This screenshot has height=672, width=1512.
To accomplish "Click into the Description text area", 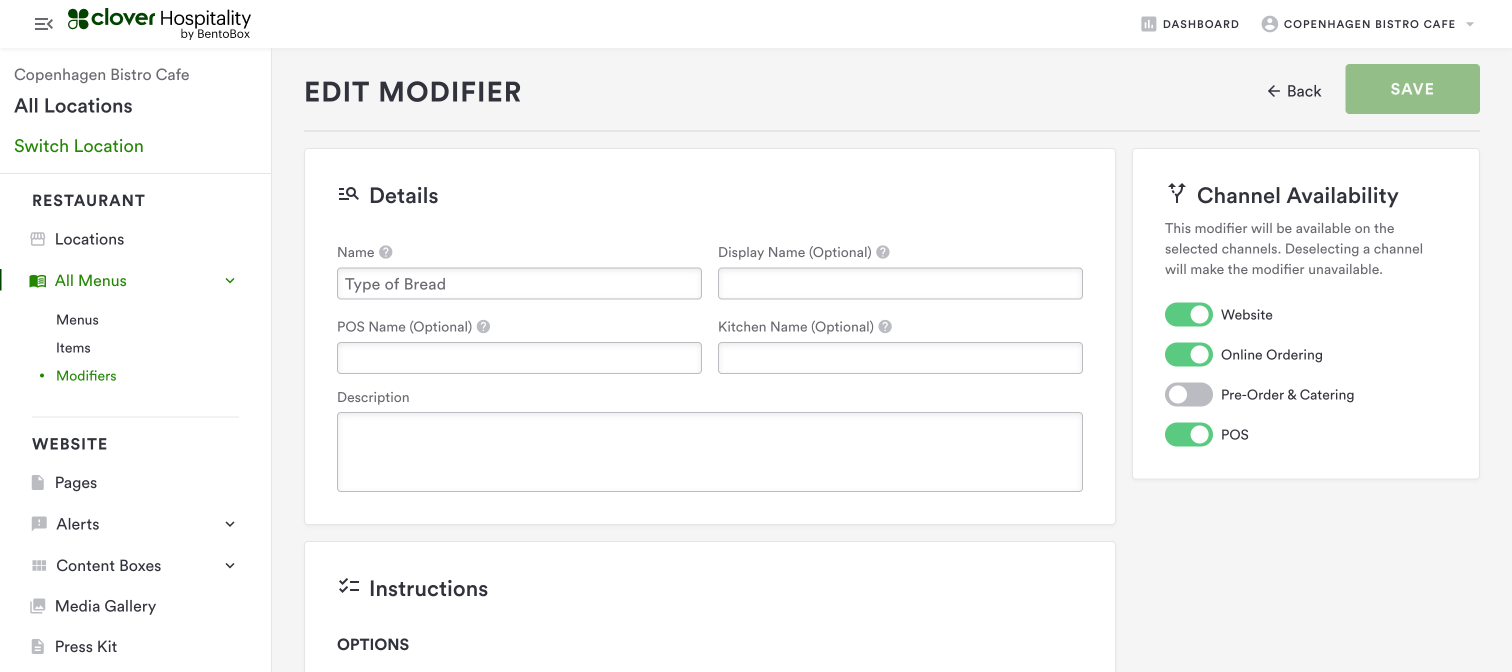I will [x=709, y=452].
